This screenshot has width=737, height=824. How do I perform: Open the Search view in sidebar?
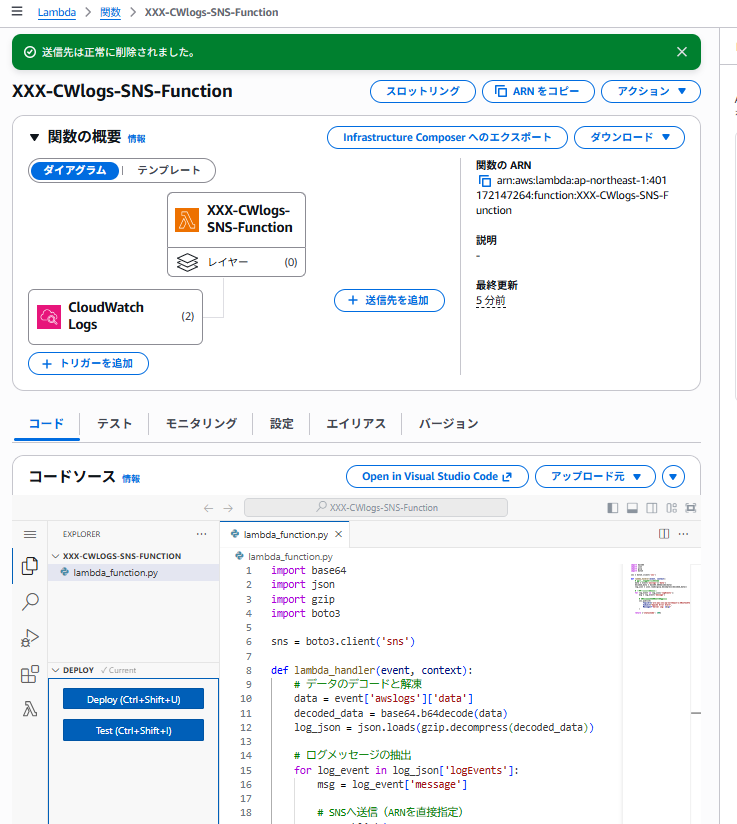coord(30,601)
